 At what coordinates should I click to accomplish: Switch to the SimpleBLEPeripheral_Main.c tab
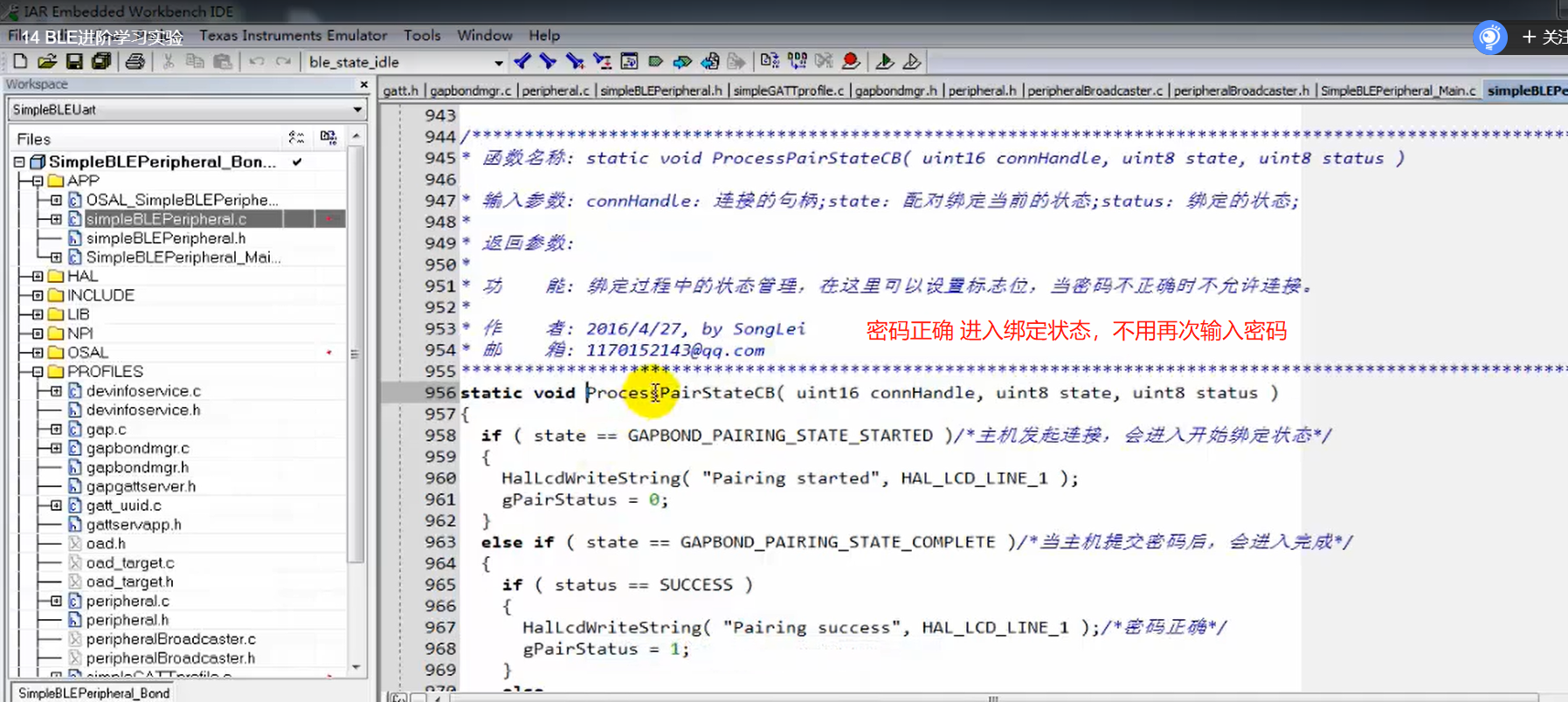[x=1399, y=91]
